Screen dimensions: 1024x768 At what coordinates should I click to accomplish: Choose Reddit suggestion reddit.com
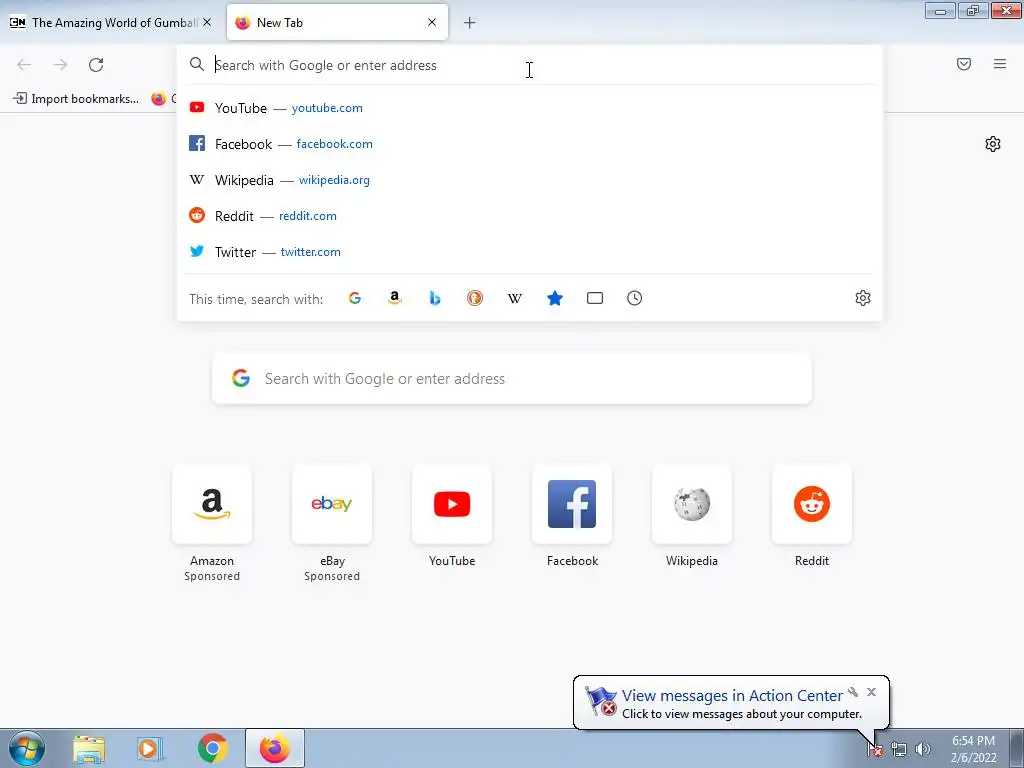(x=529, y=216)
